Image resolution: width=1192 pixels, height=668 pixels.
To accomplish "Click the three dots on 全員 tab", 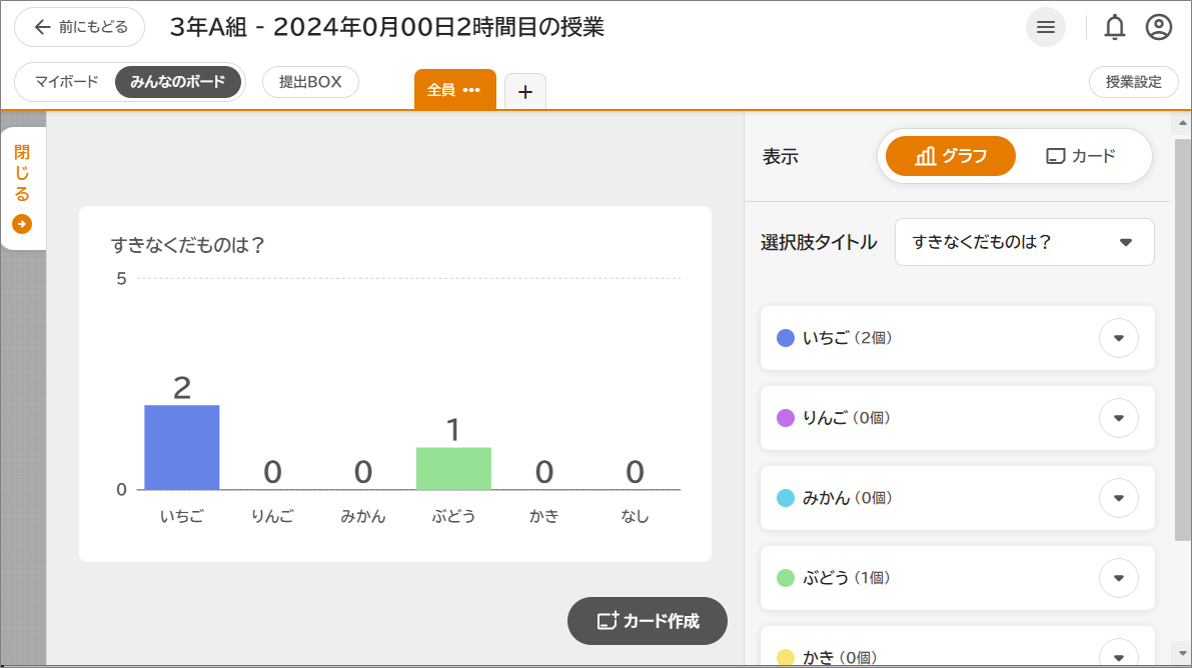I will [x=471, y=90].
